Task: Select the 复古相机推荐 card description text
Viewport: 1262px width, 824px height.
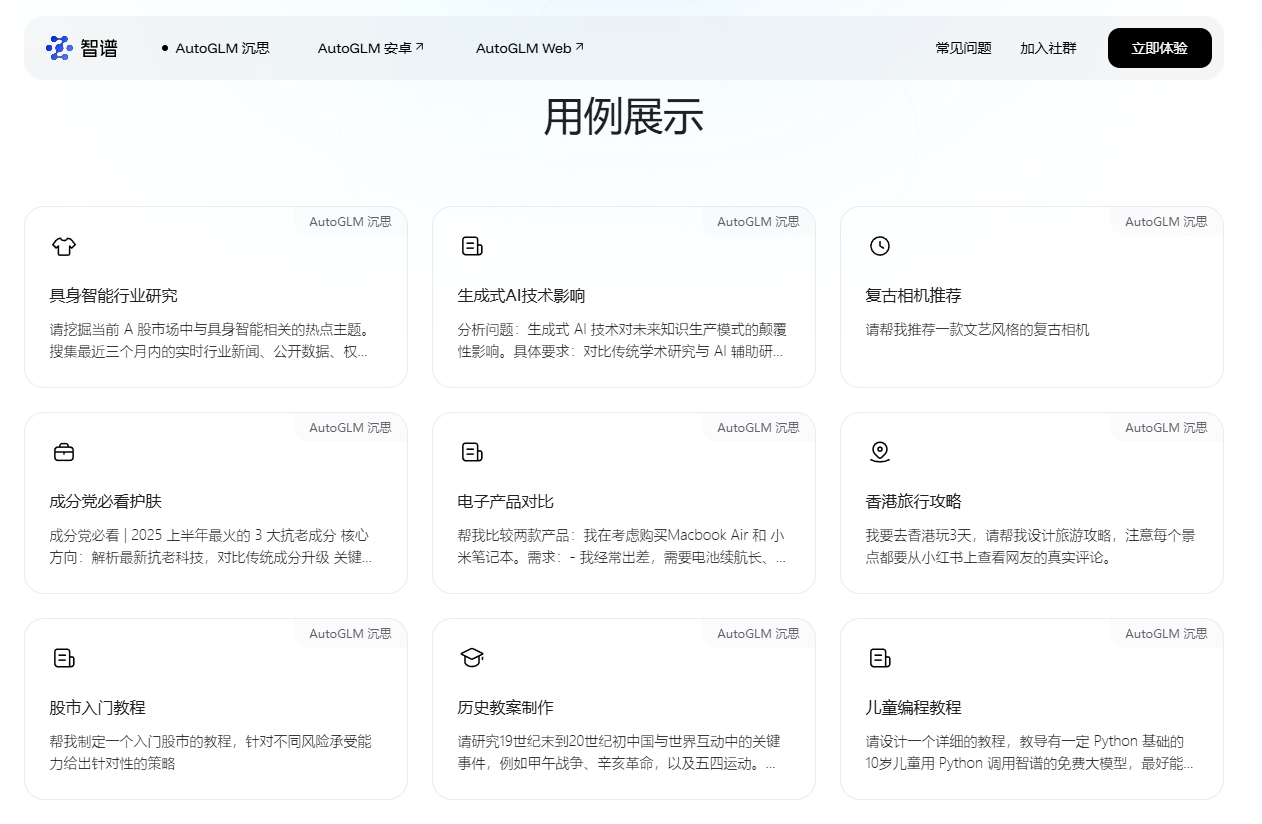Action: pos(977,330)
